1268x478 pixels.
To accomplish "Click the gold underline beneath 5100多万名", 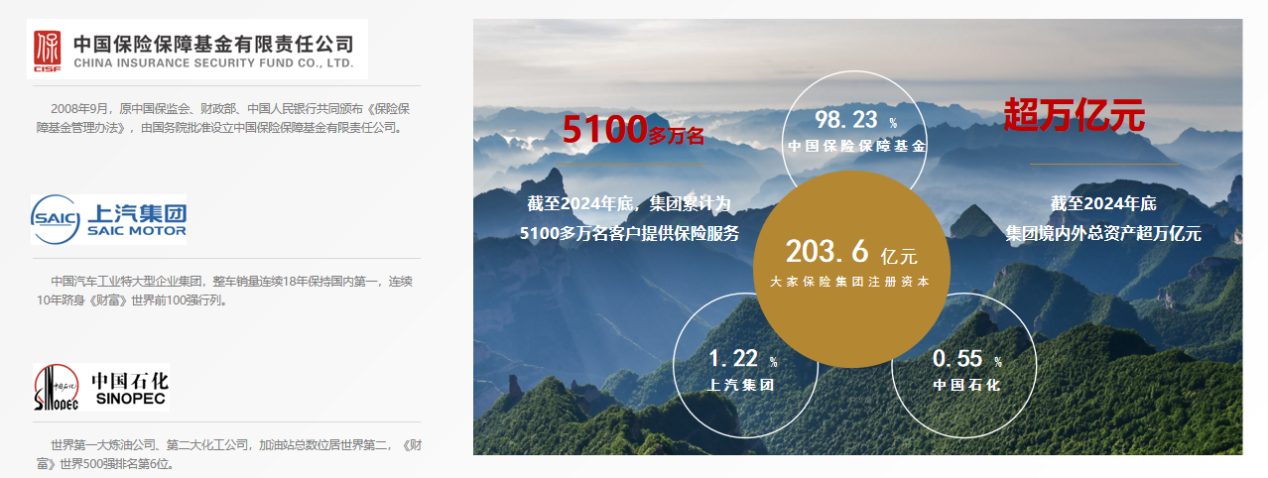I will (x=629, y=164).
